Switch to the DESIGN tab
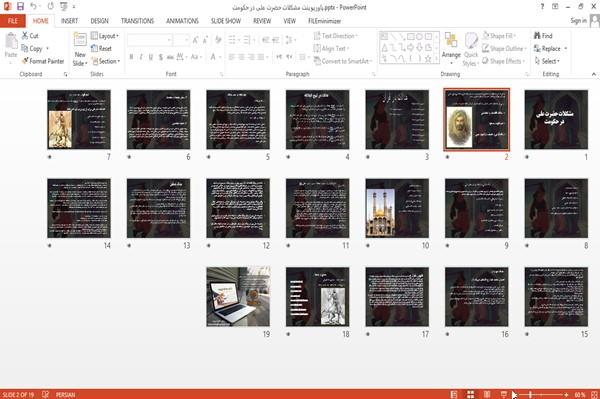 coord(99,21)
